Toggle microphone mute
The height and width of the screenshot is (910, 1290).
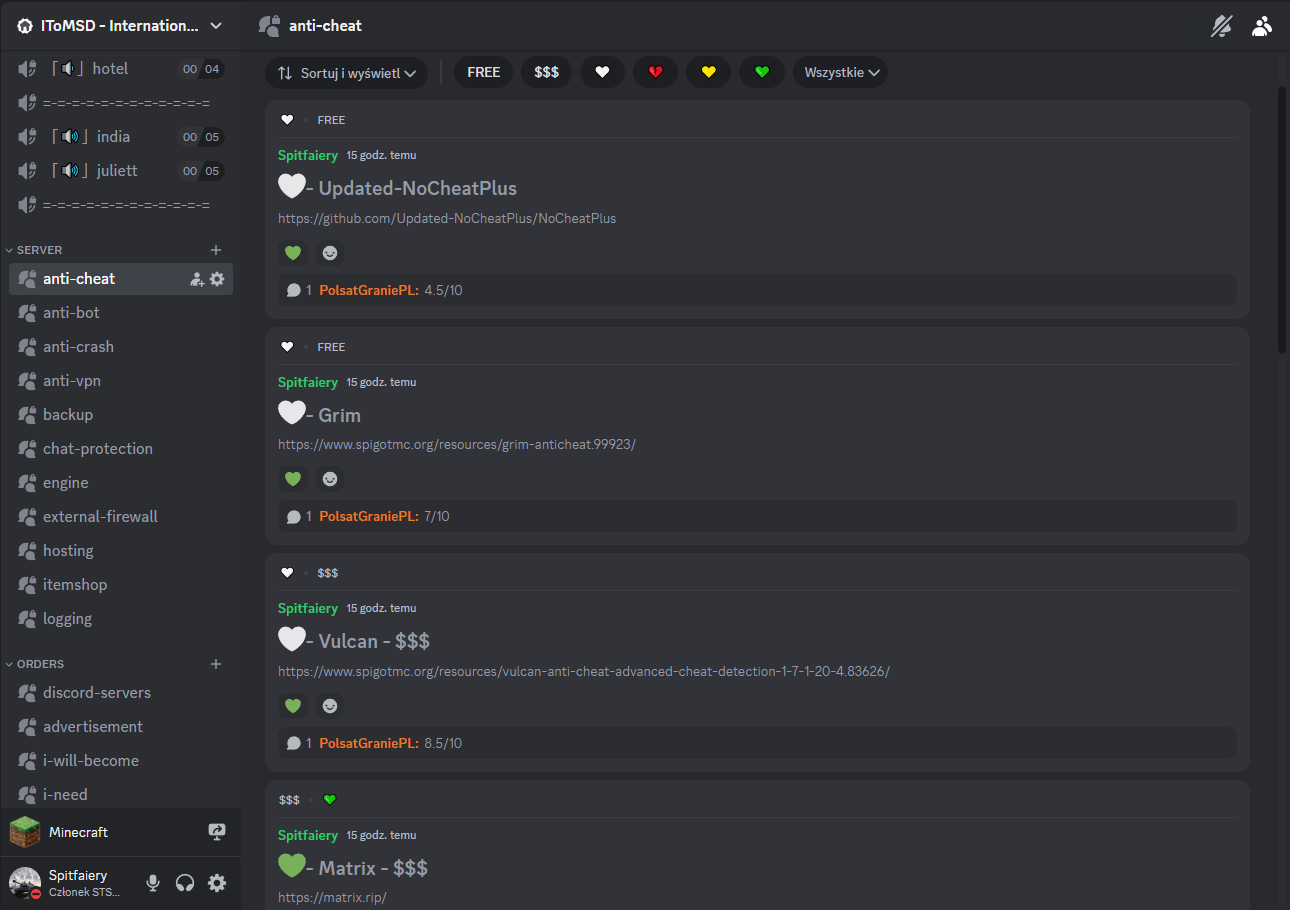pos(153,883)
